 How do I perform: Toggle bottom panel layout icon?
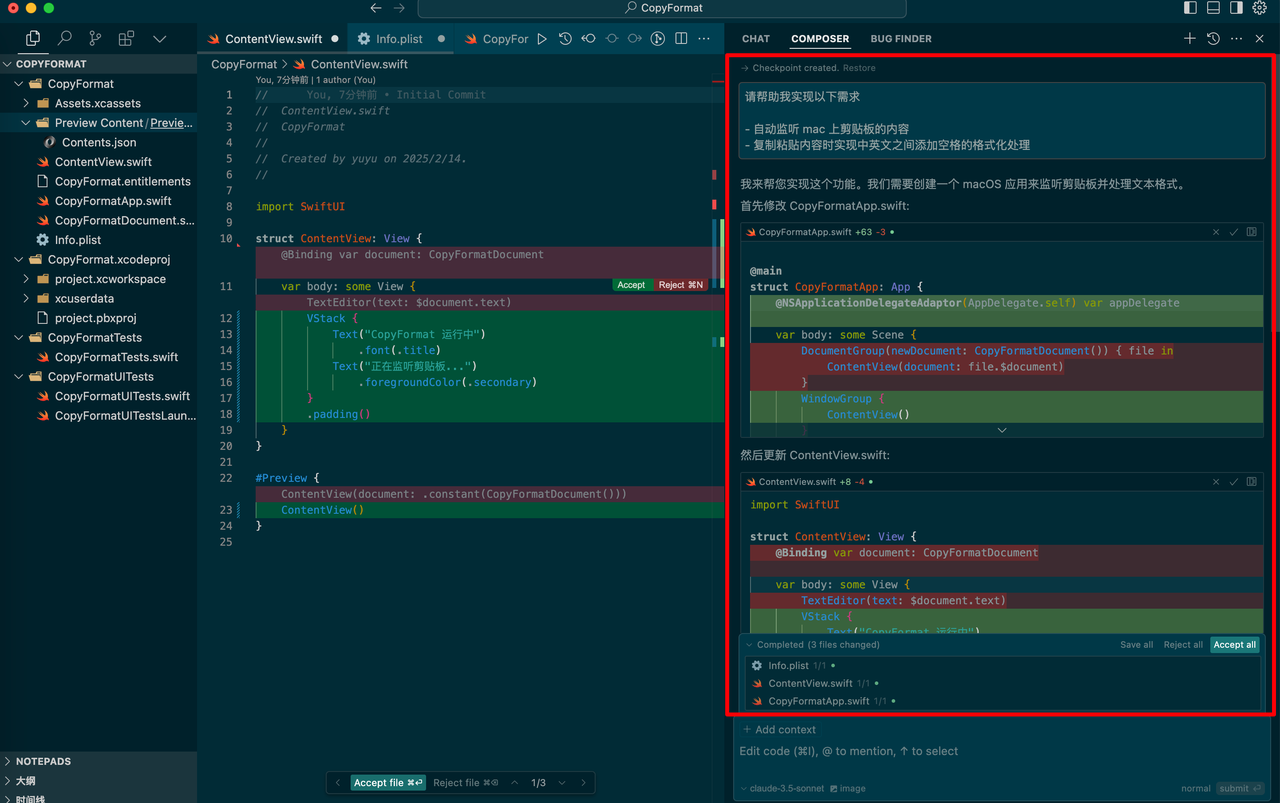(x=1213, y=8)
